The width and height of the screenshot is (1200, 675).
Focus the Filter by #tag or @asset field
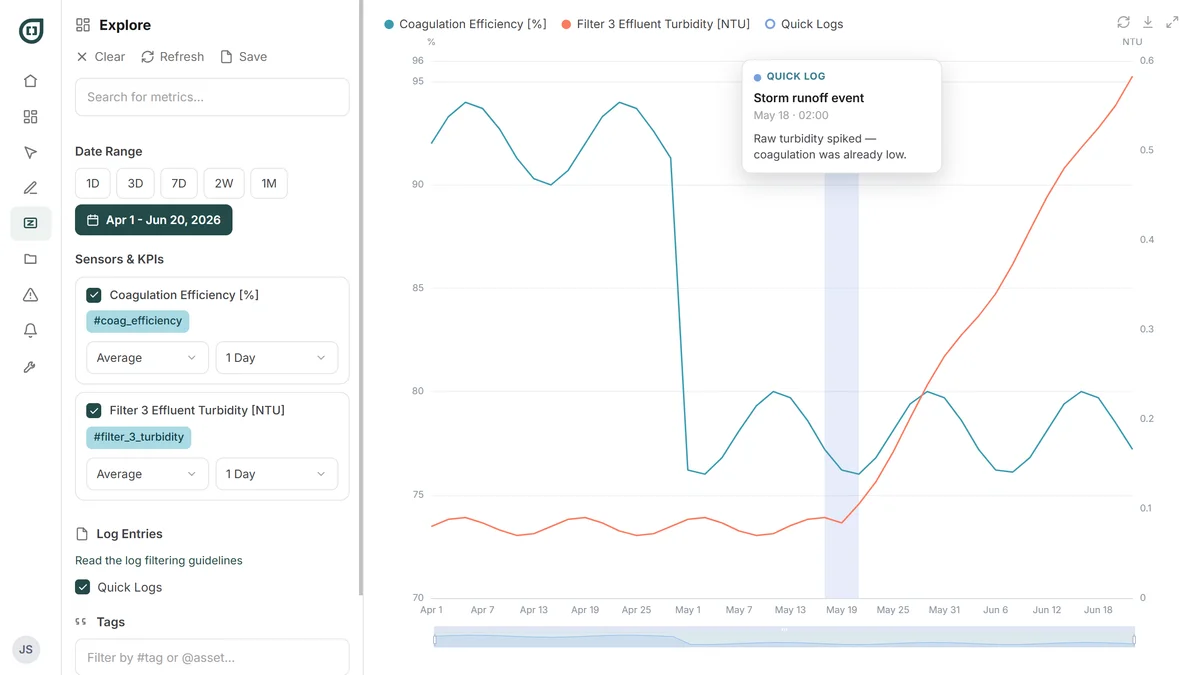pos(212,657)
